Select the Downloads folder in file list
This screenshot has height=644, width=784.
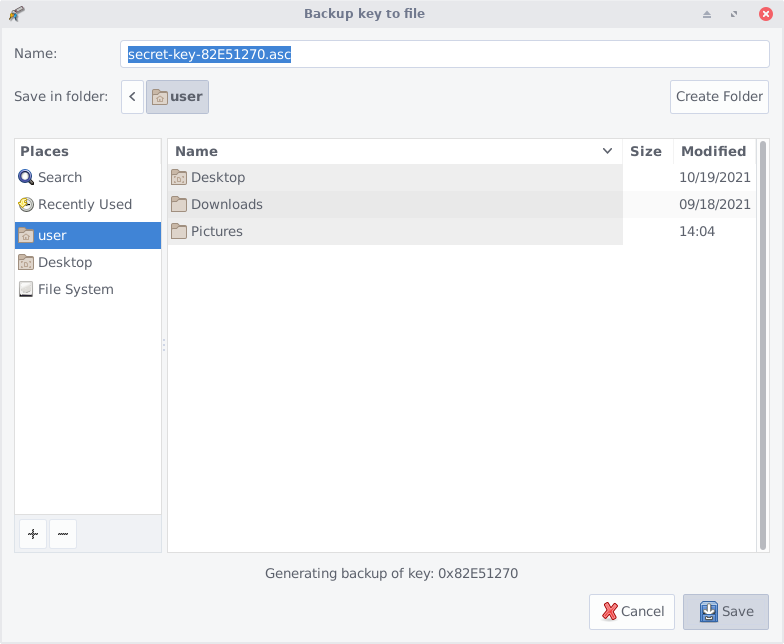pyautogui.click(x=226, y=204)
